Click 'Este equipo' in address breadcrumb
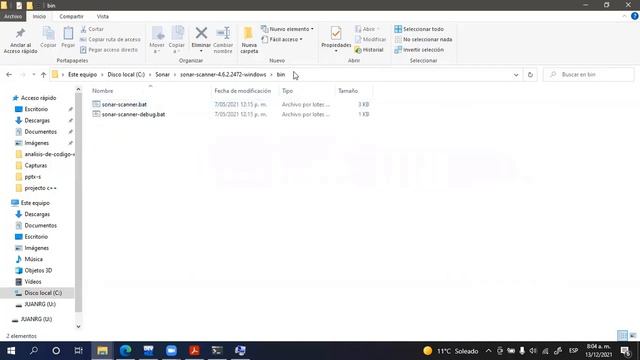The height and width of the screenshot is (360, 640). [x=82, y=75]
